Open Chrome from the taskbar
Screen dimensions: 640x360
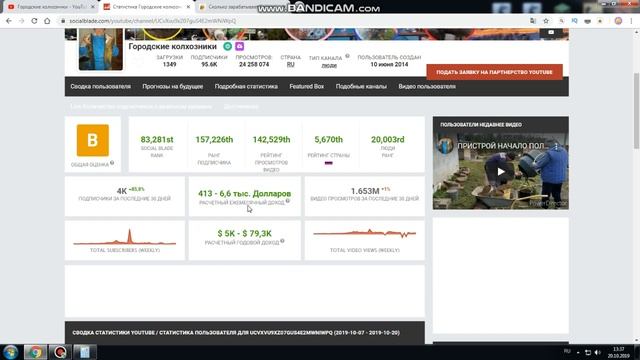pyautogui.click(x=35, y=352)
